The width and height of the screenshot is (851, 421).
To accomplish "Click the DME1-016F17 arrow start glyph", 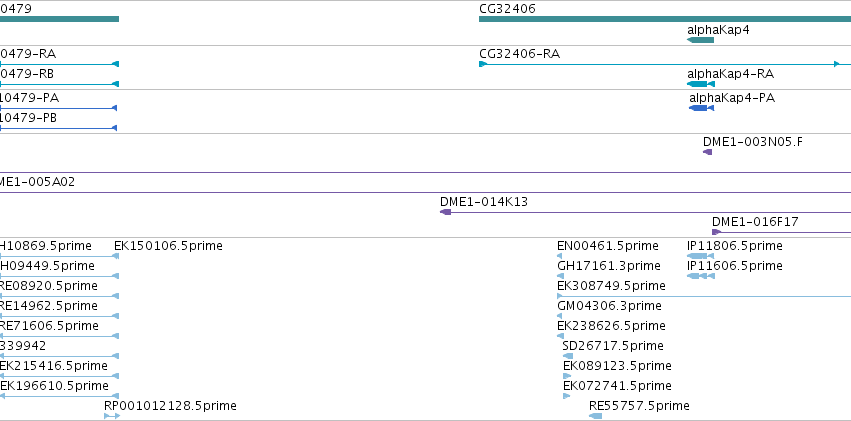I will [x=716, y=232].
